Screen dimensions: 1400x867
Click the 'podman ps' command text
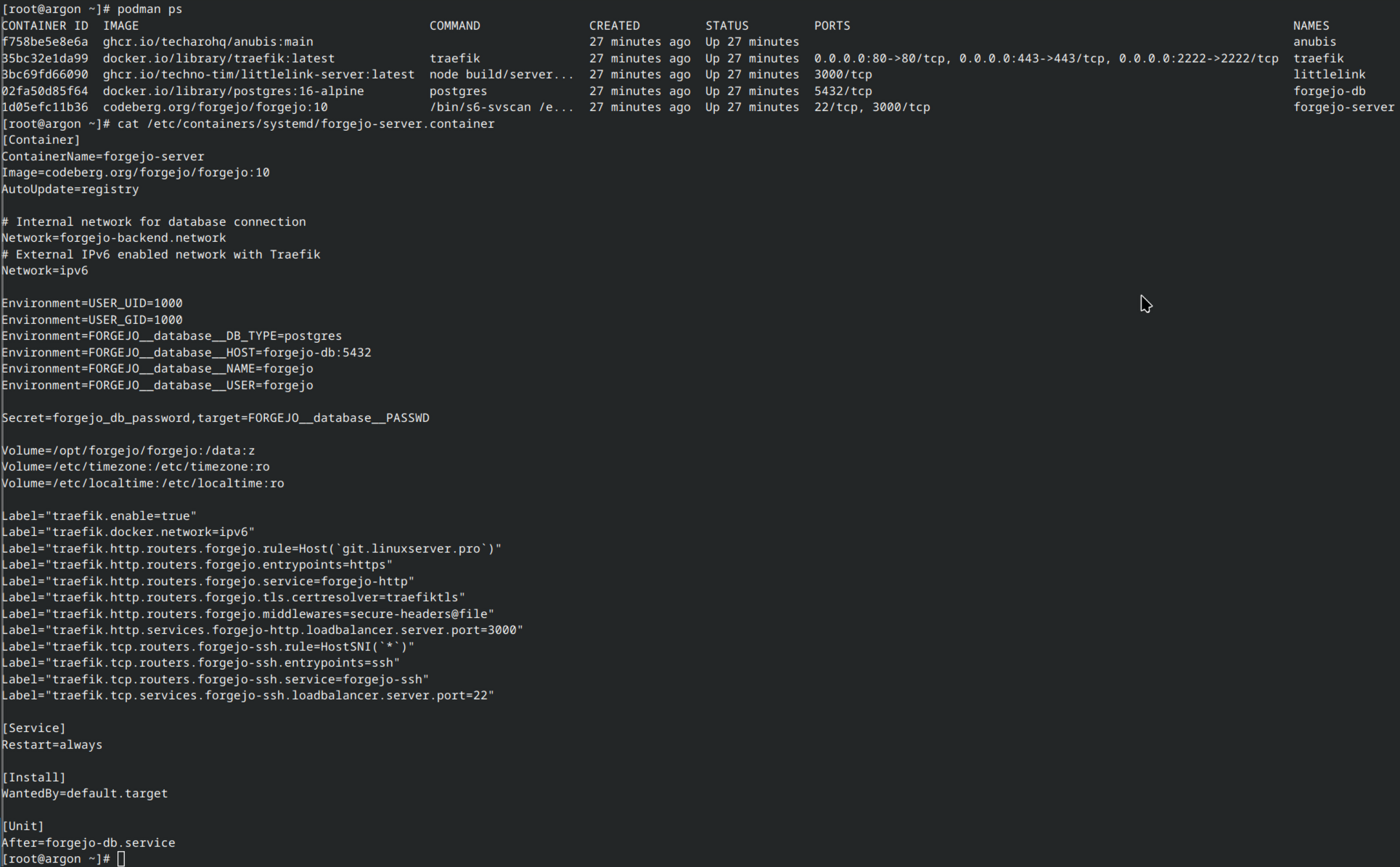[150, 9]
